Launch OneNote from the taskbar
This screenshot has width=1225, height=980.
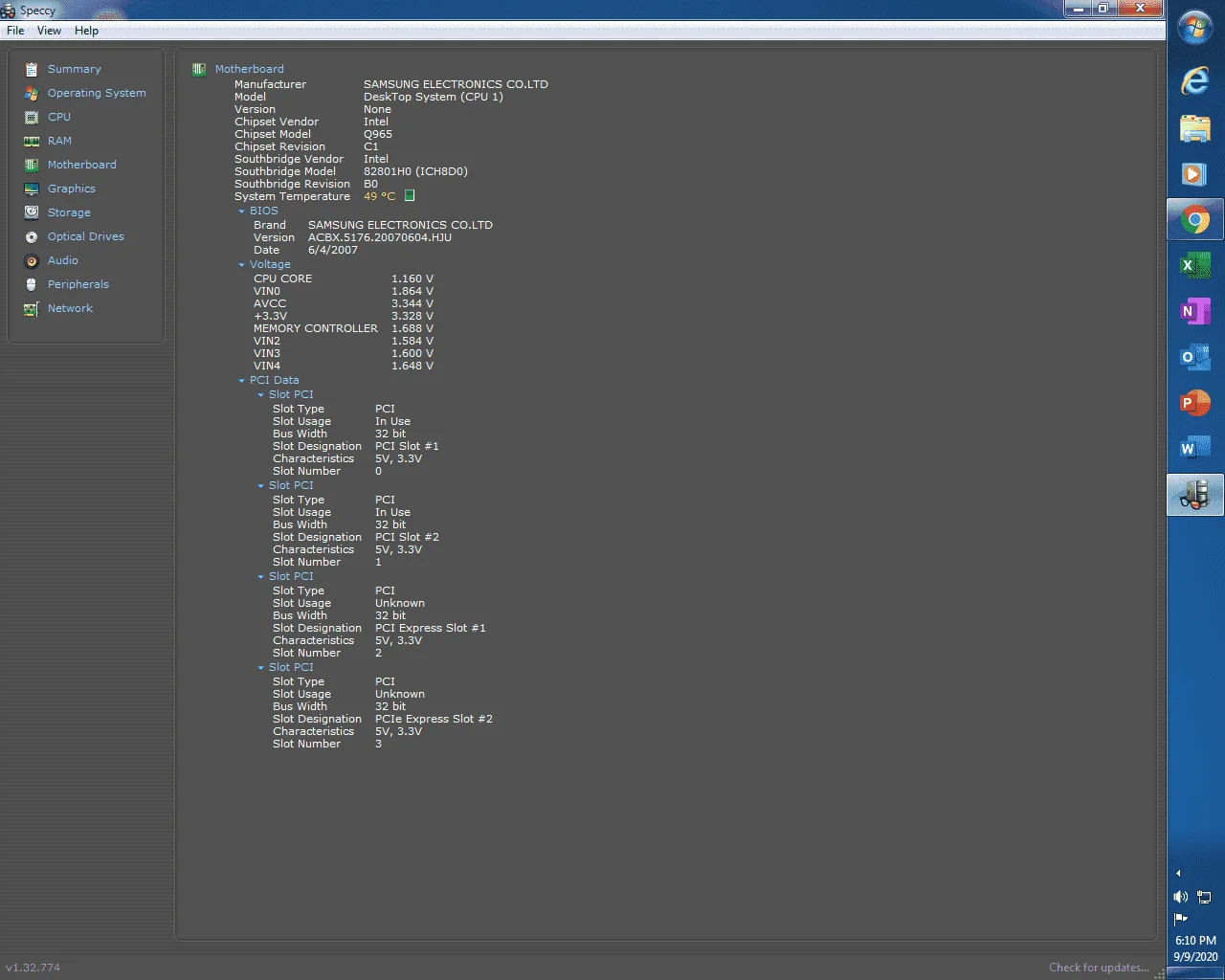point(1195,311)
